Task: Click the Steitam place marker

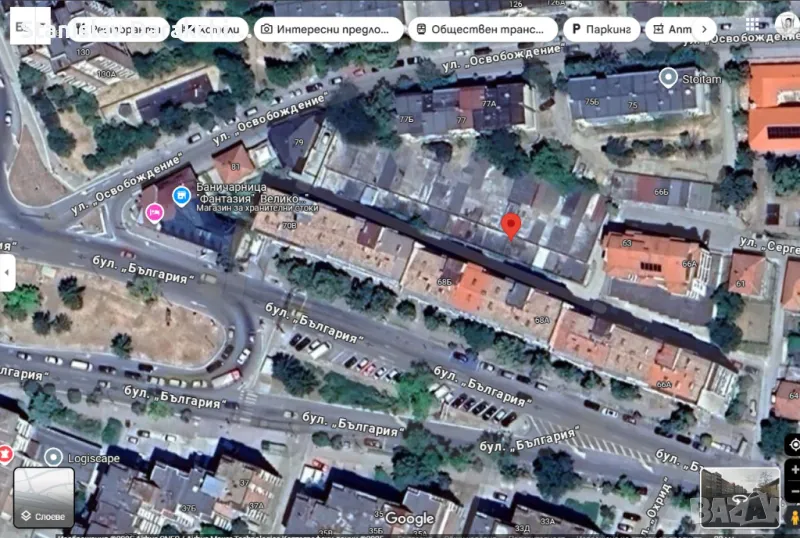Action: (x=668, y=76)
